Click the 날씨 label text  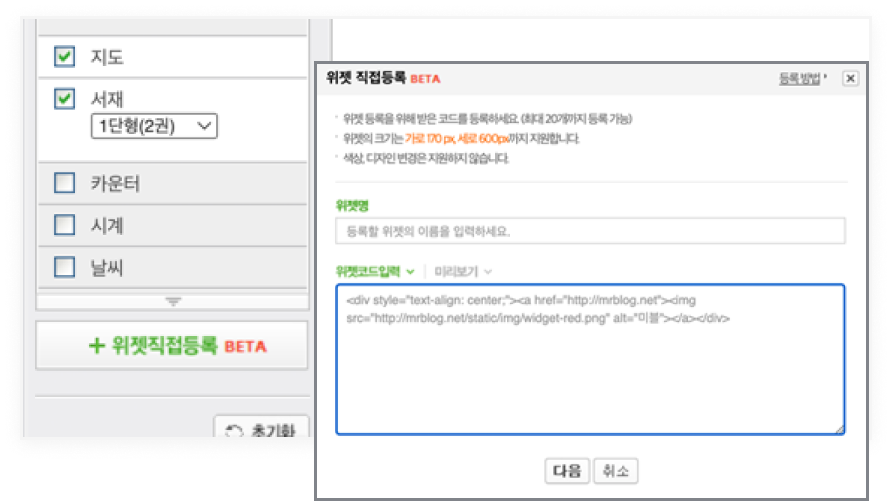[x=107, y=267]
